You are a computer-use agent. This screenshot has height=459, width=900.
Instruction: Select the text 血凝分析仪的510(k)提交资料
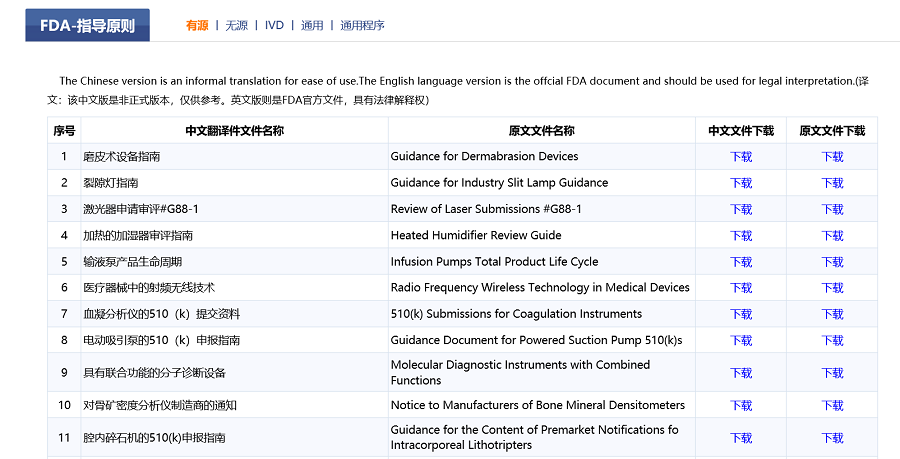point(162,314)
